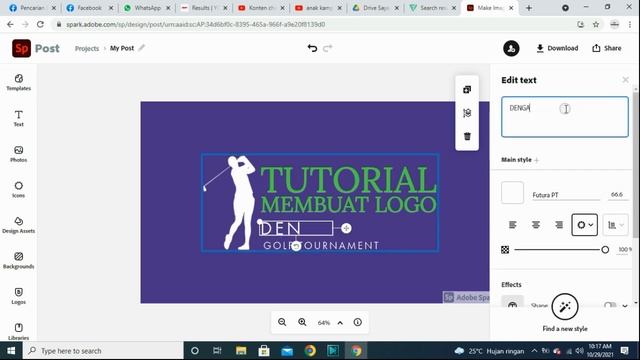640x360 pixels.
Task: Click the font size 66.6 field
Action: 617,195
